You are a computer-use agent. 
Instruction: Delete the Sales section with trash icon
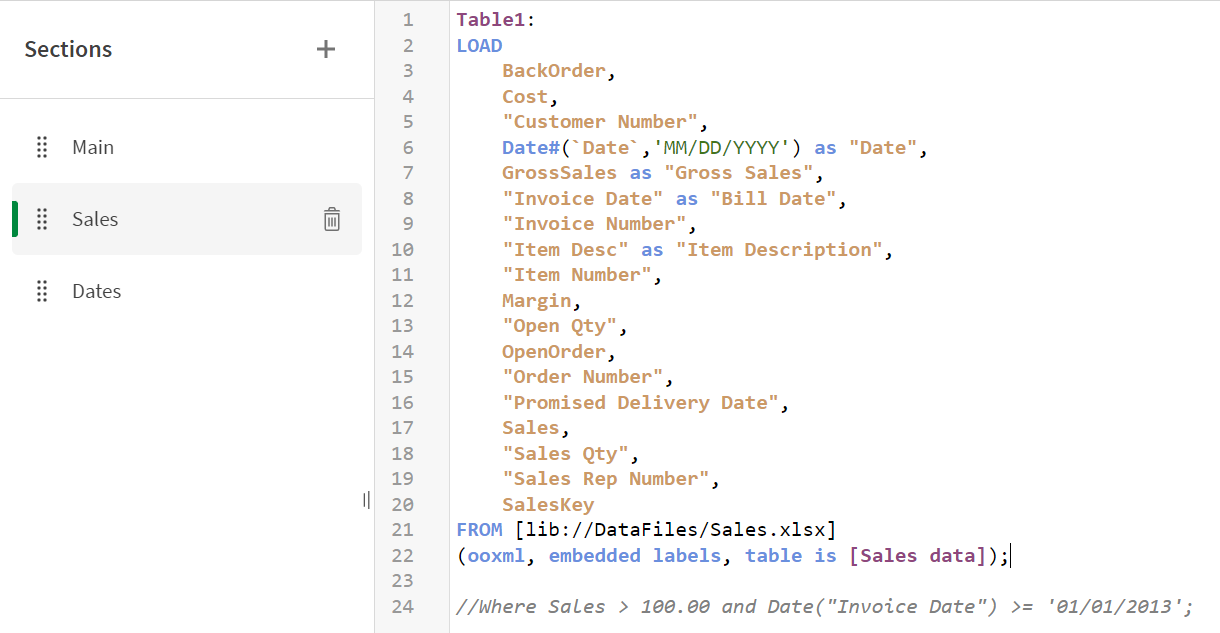click(x=332, y=219)
